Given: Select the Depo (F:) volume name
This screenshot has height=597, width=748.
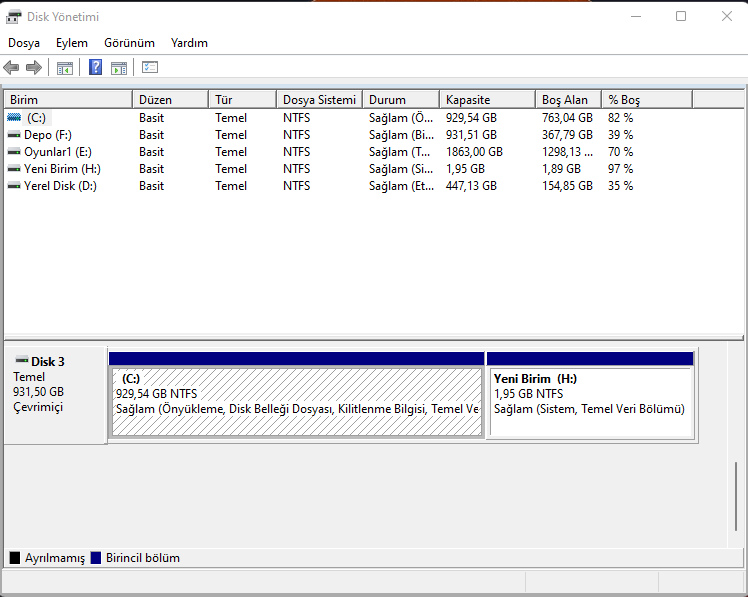Looking at the screenshot, I should pos(48,135).
